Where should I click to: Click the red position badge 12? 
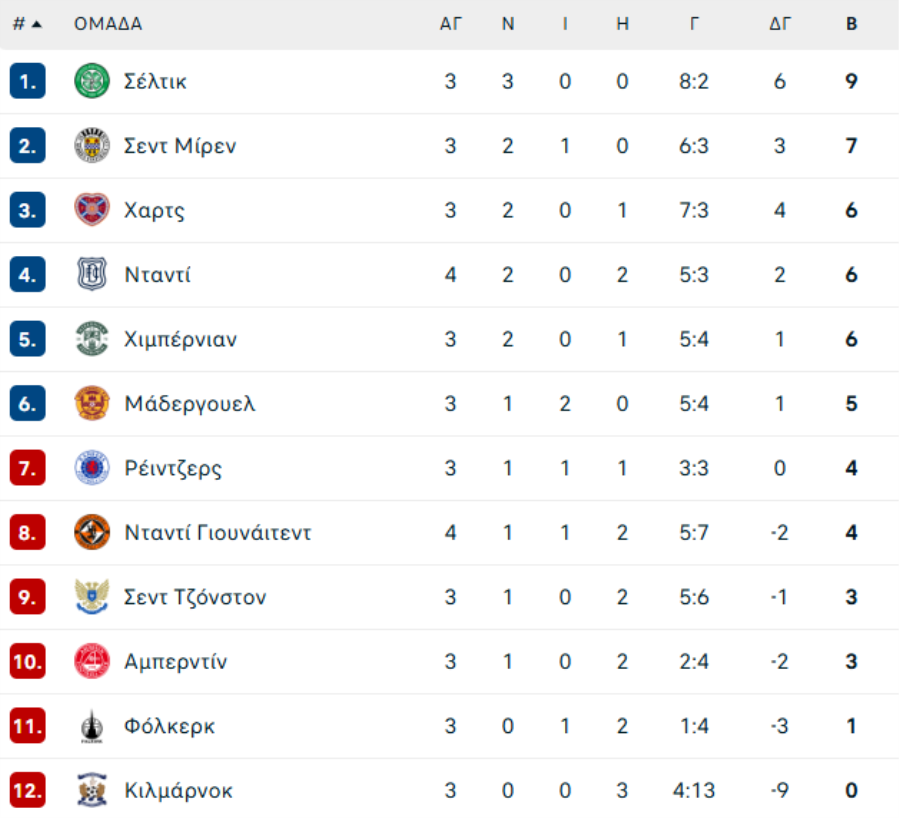(x=28, y=790)
